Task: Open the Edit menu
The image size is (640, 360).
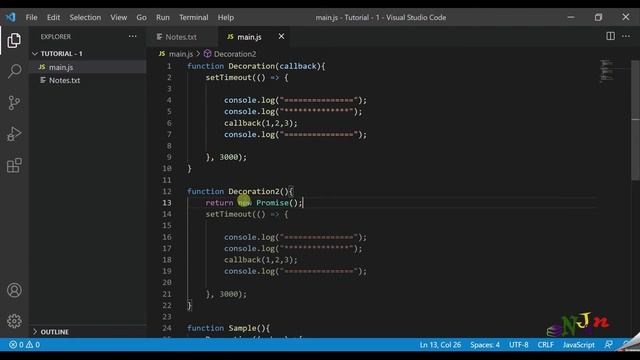Action: coord(53,17)
